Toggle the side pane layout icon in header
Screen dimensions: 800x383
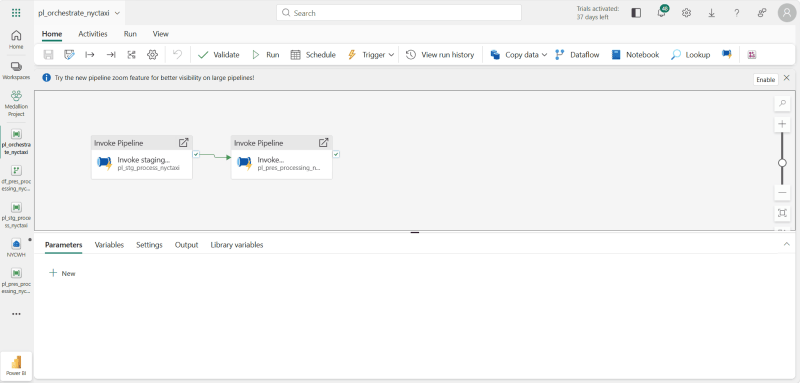tap(636, 13)
